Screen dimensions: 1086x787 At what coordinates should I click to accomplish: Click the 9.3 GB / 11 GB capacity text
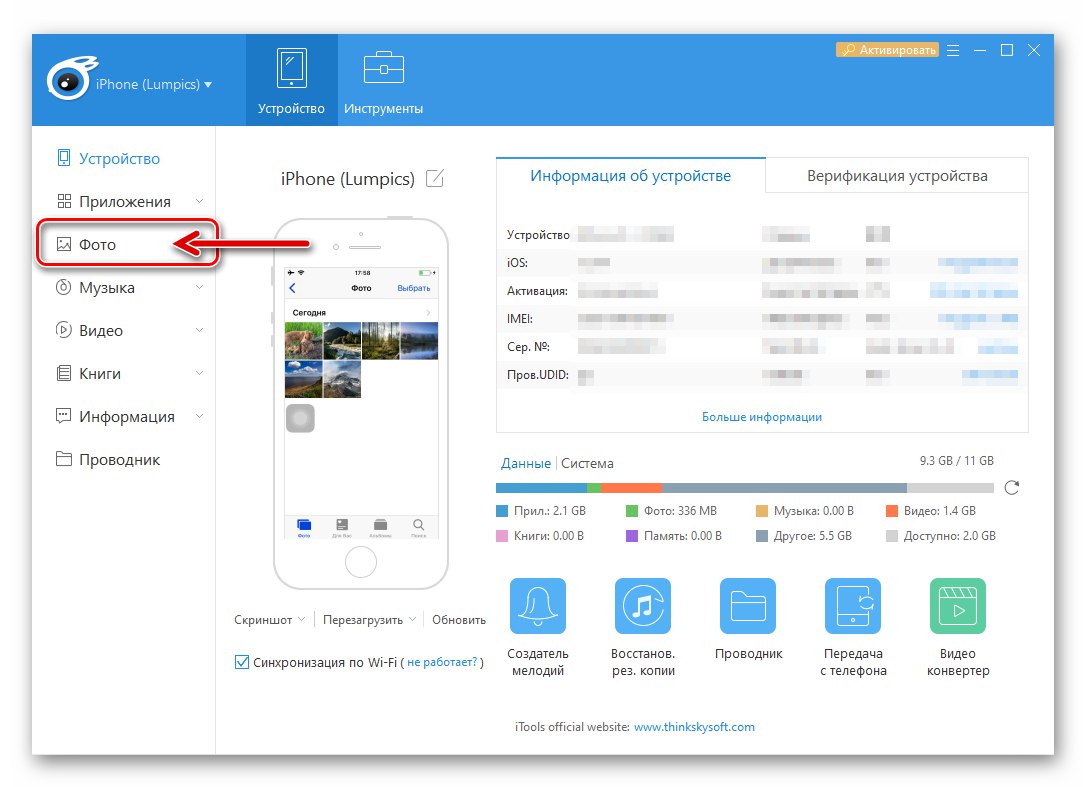click(x=956, y=461)
